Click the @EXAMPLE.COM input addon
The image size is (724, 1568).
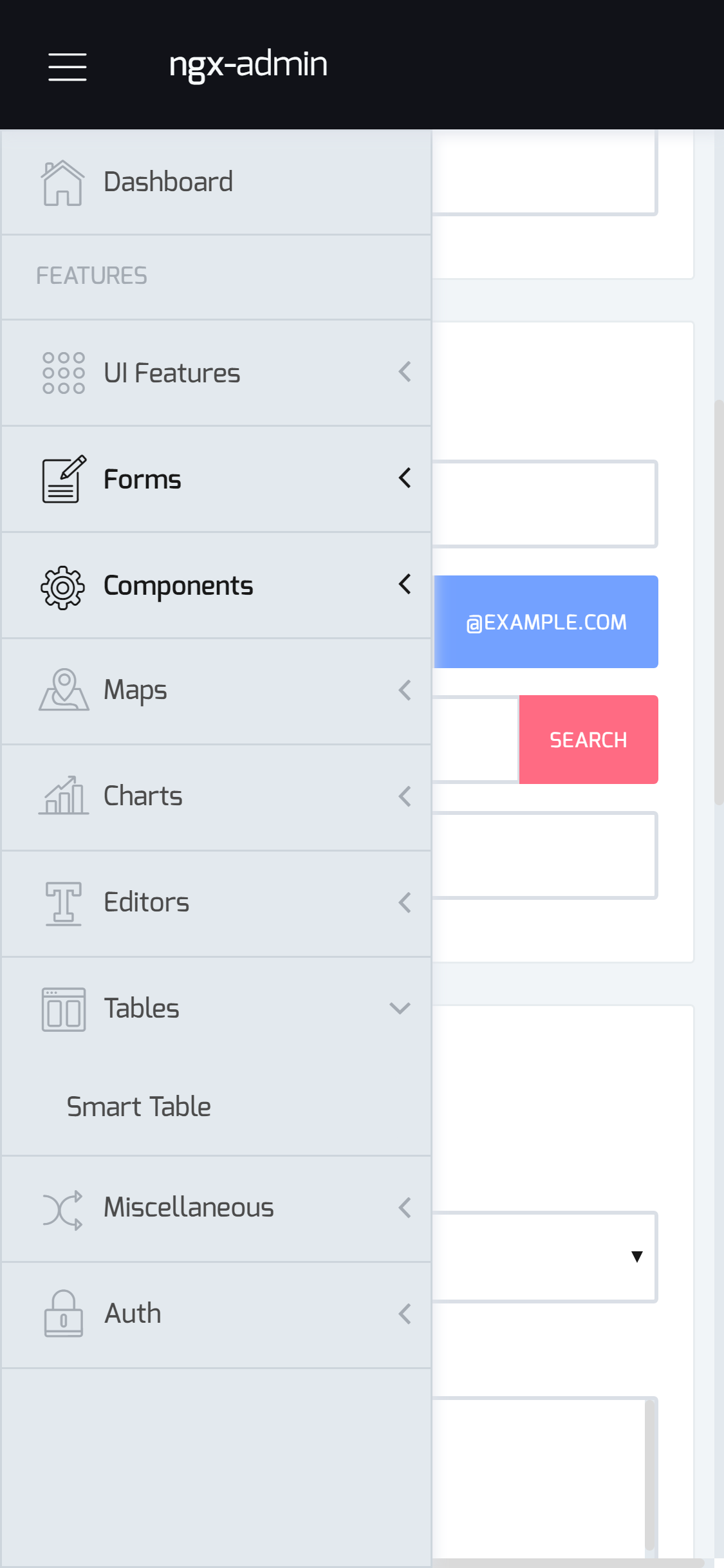pyautogui.click(x=546, y=622)
